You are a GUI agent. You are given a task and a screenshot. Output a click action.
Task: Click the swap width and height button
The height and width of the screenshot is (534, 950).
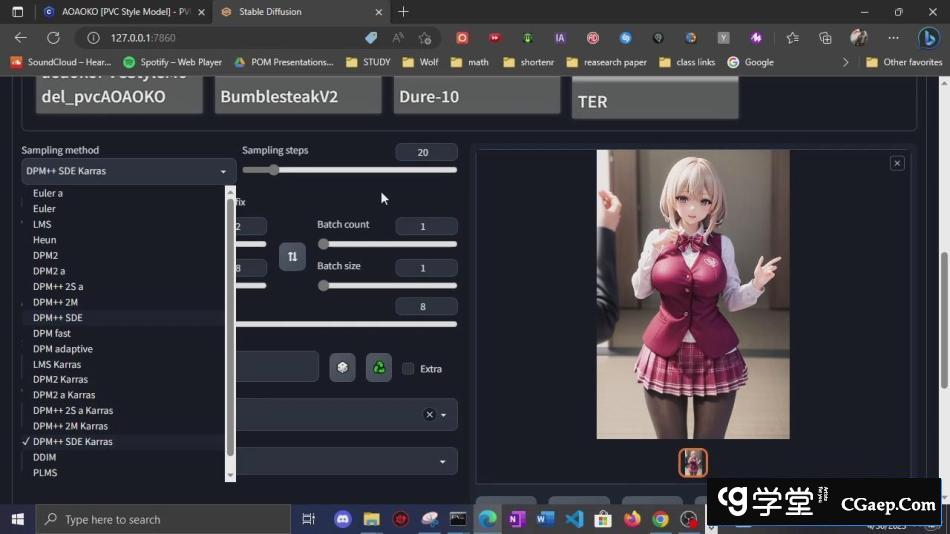(292, 256)
